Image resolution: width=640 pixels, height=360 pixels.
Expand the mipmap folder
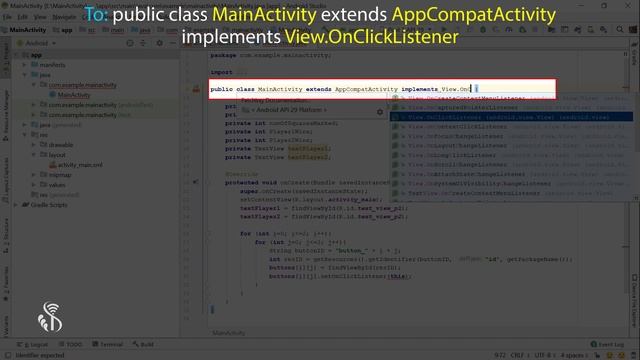33,175
